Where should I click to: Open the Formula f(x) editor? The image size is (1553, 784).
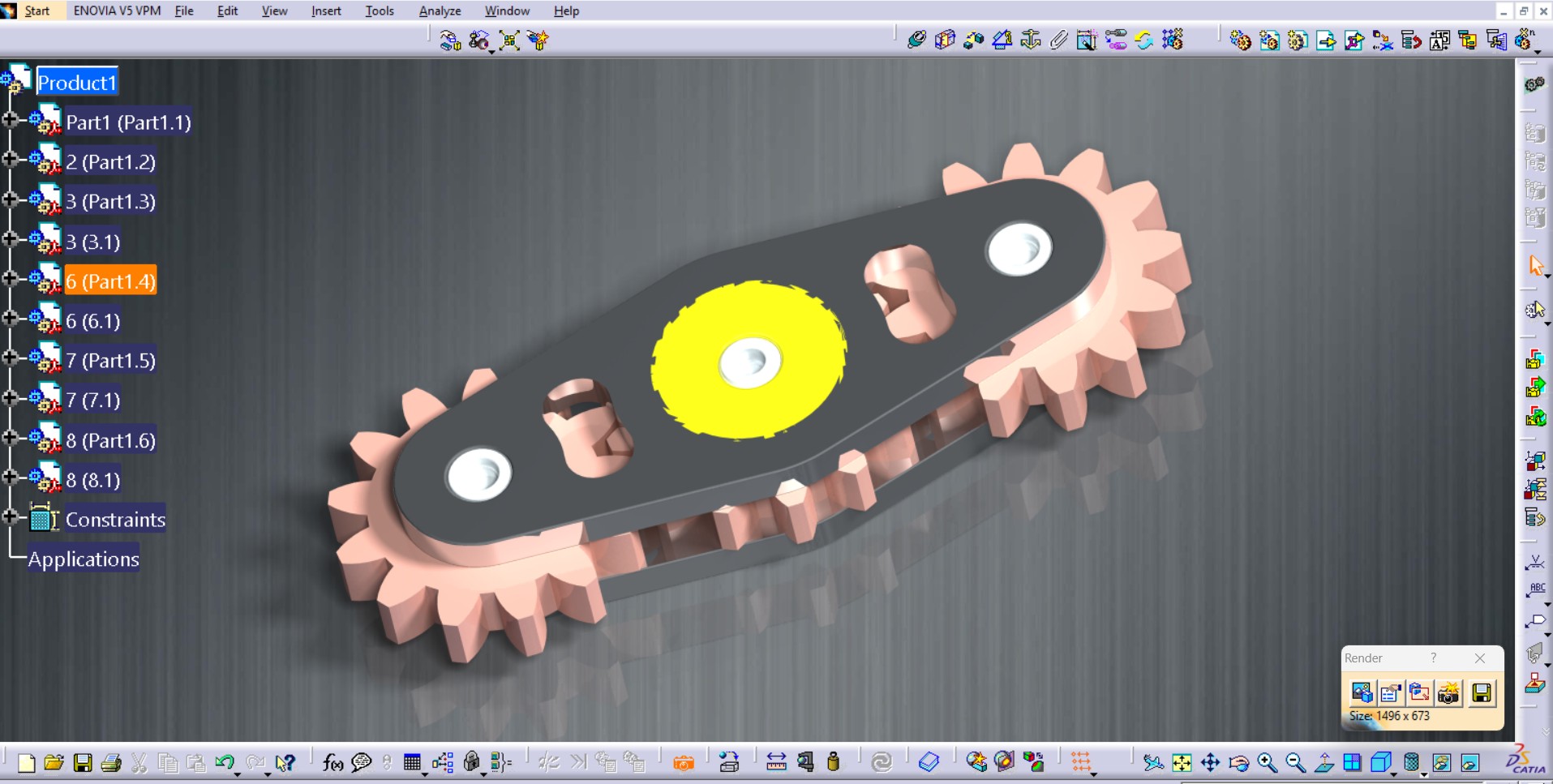tap(332, 763)
